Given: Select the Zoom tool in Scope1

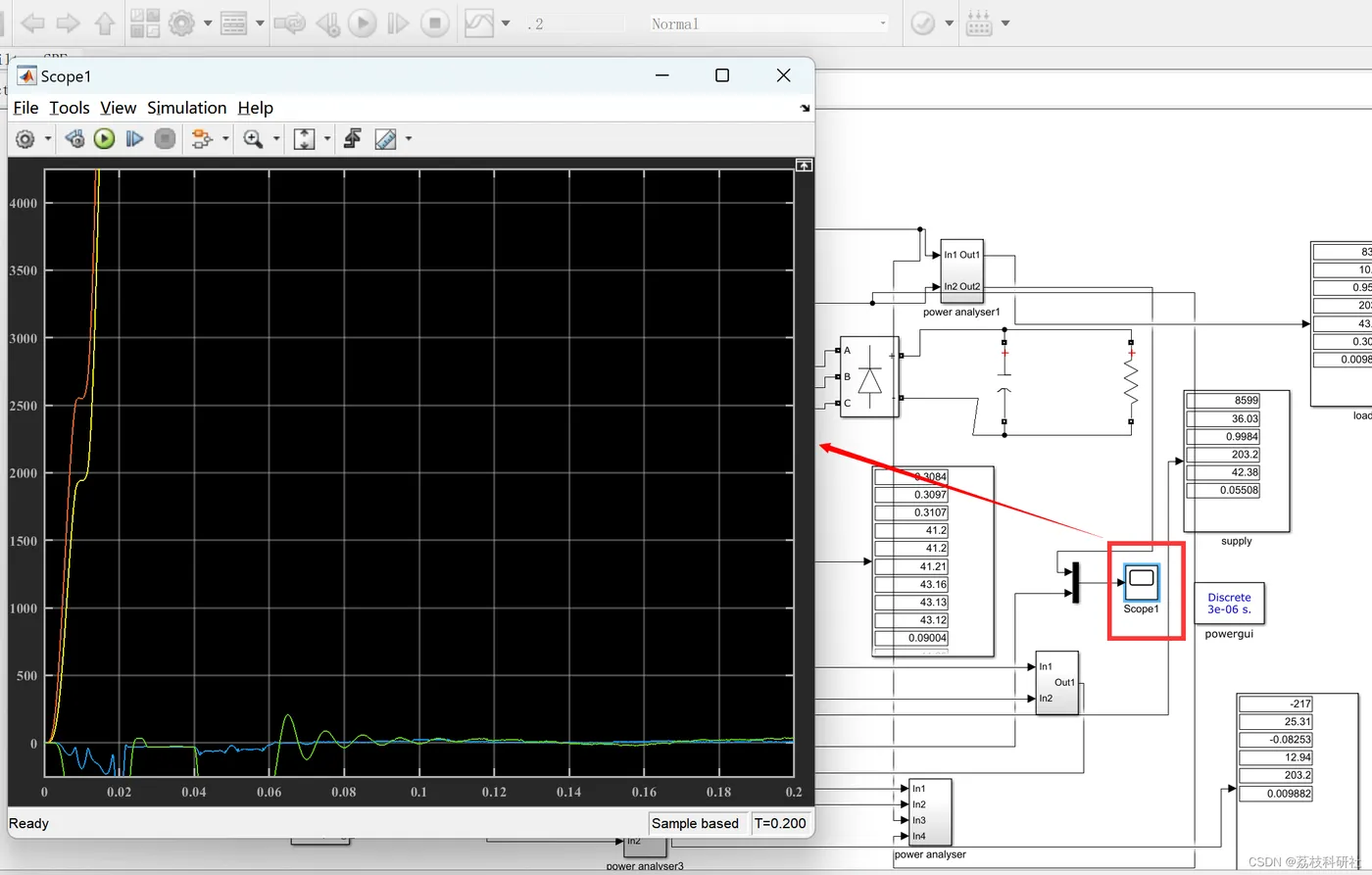Looking at the screenshot, I should coord(253,139).
